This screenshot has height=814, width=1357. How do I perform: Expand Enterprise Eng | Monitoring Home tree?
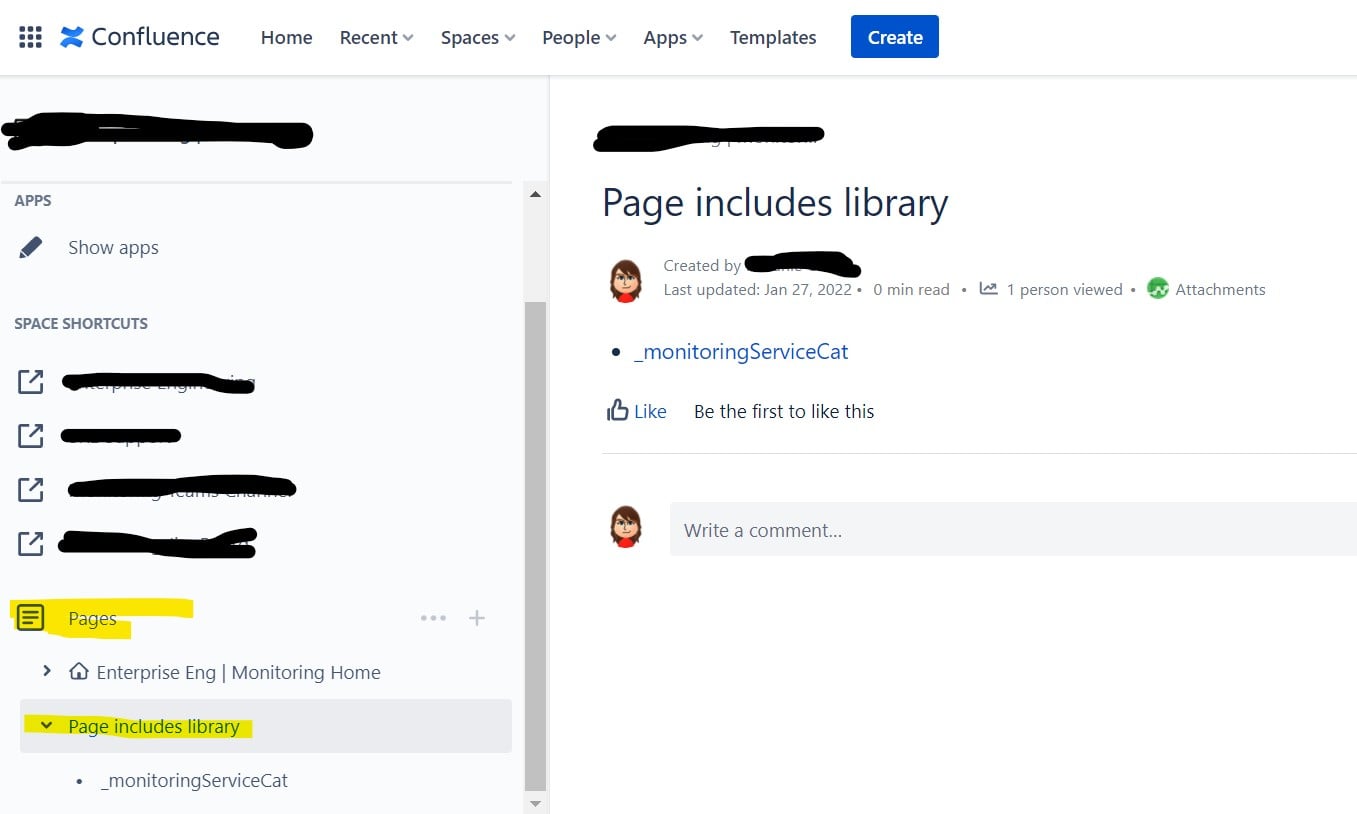pos(47,671)
